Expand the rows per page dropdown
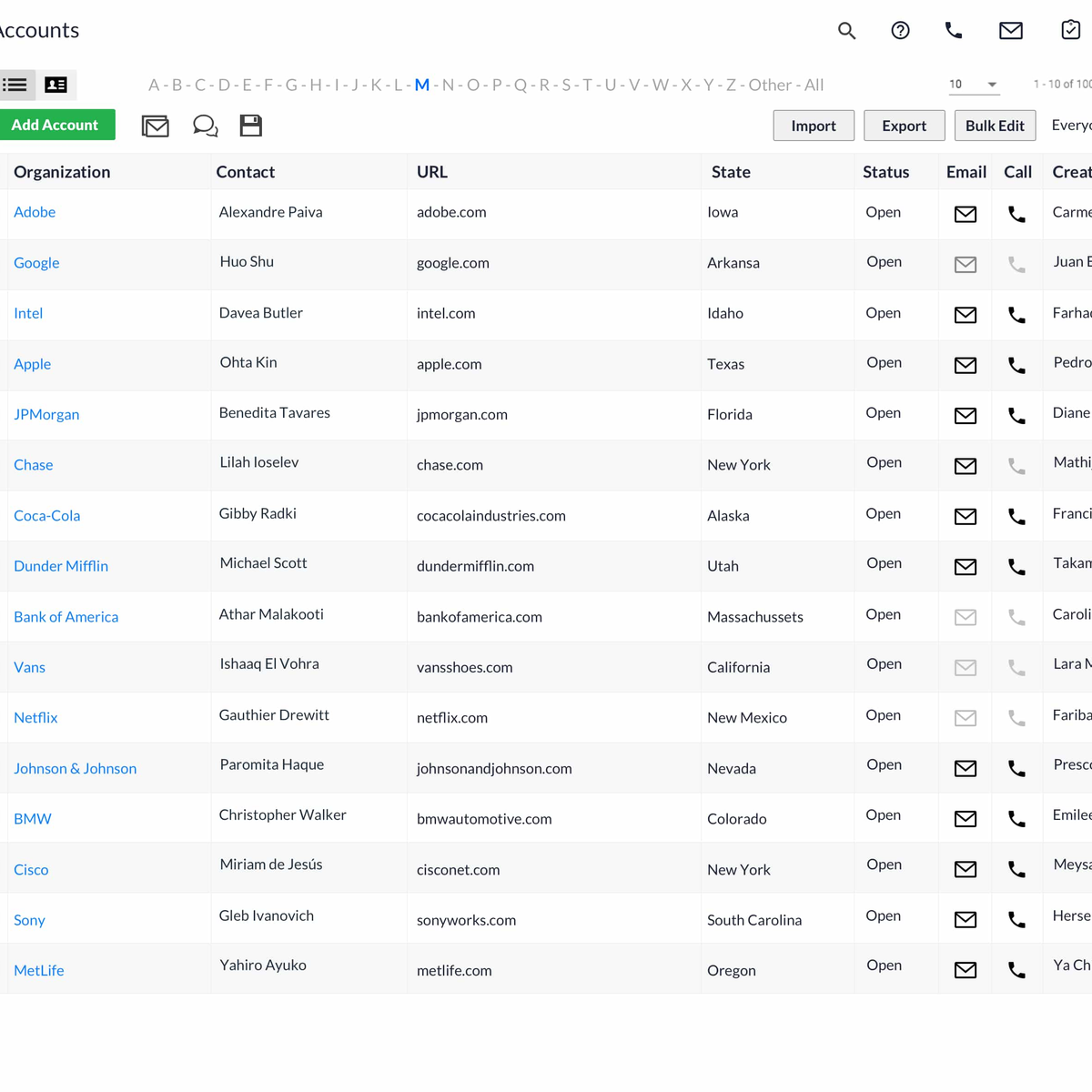The width and height of the screenshot is (1092, 1092). point(974,85)
